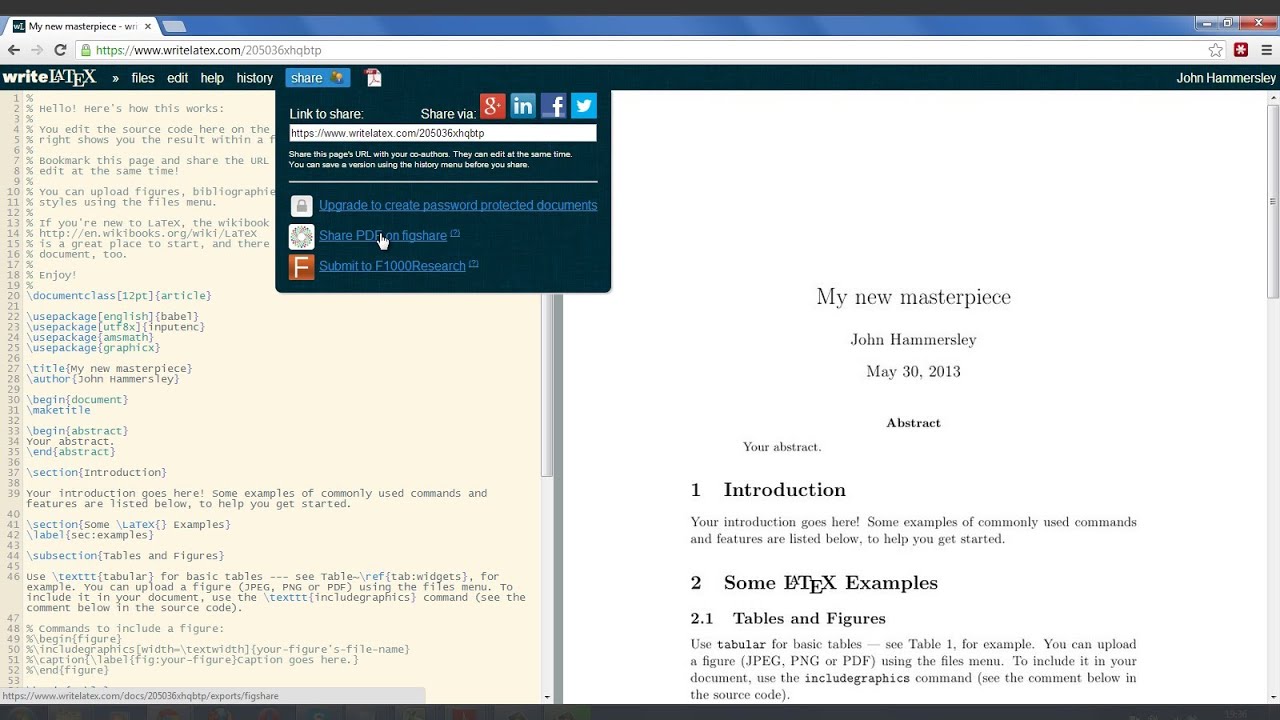Viewport: 1280px width, 720px height.
Task: Follow the Submit to F1000Research link
Action: [392, 266]
